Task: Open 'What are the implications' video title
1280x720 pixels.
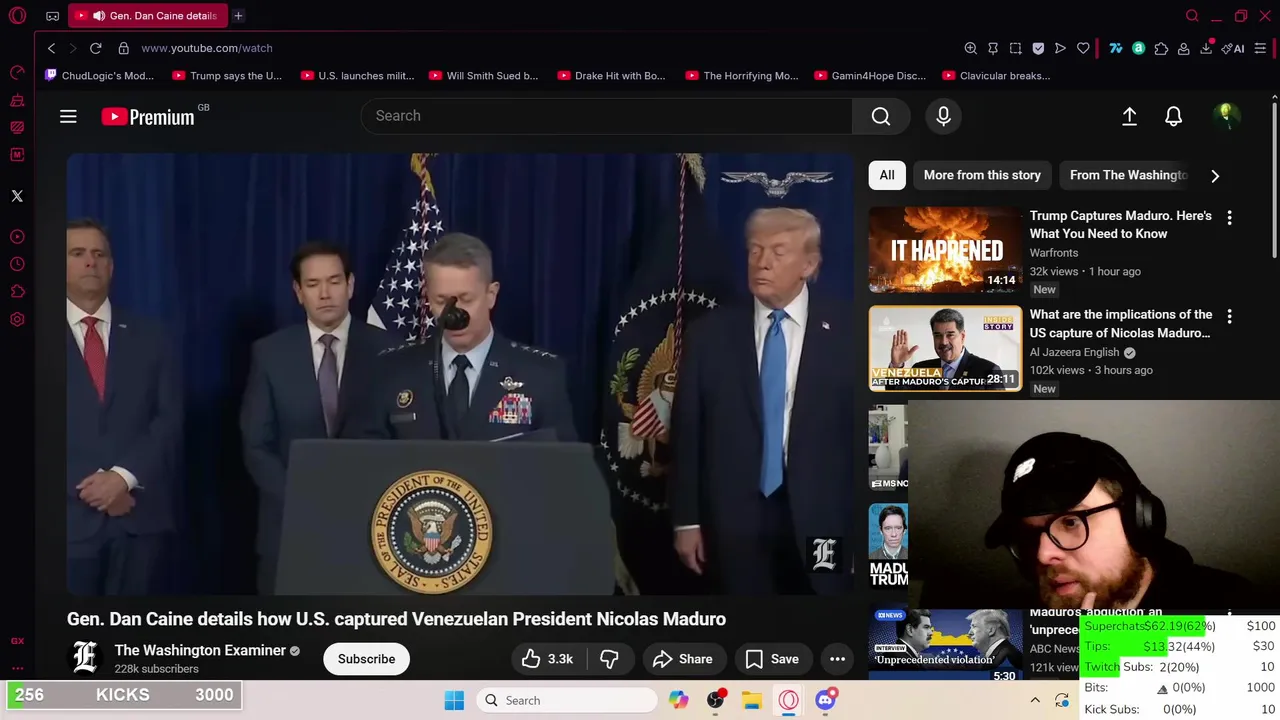Action: coord(1121,323)
